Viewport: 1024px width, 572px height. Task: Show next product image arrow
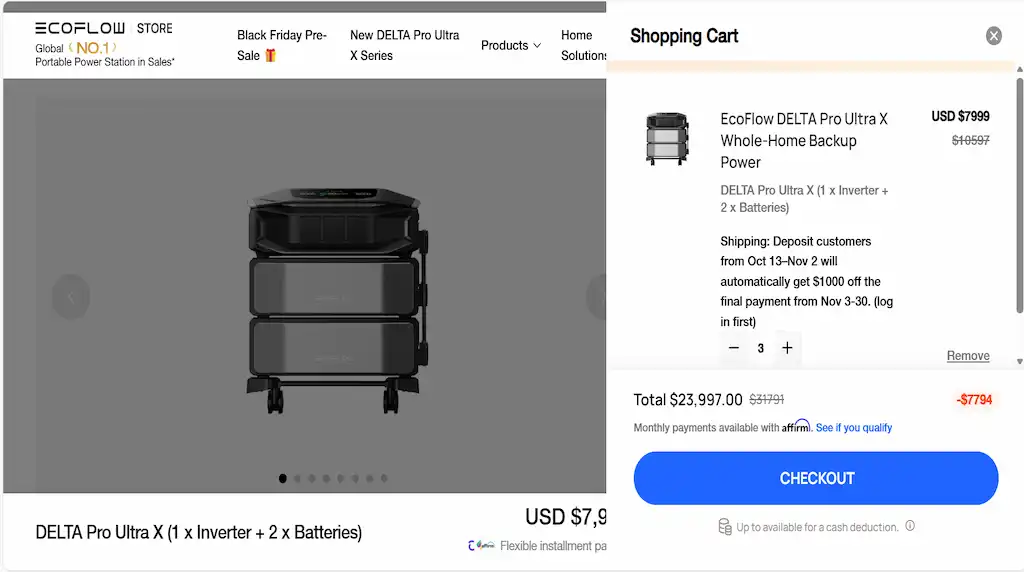point(597,297)
